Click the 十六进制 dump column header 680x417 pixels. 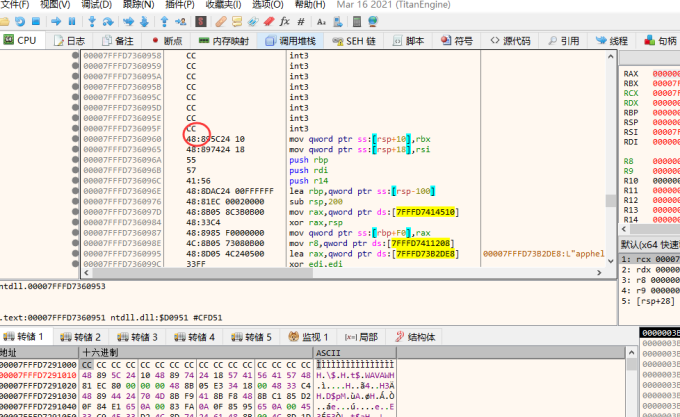pos(195,352)
